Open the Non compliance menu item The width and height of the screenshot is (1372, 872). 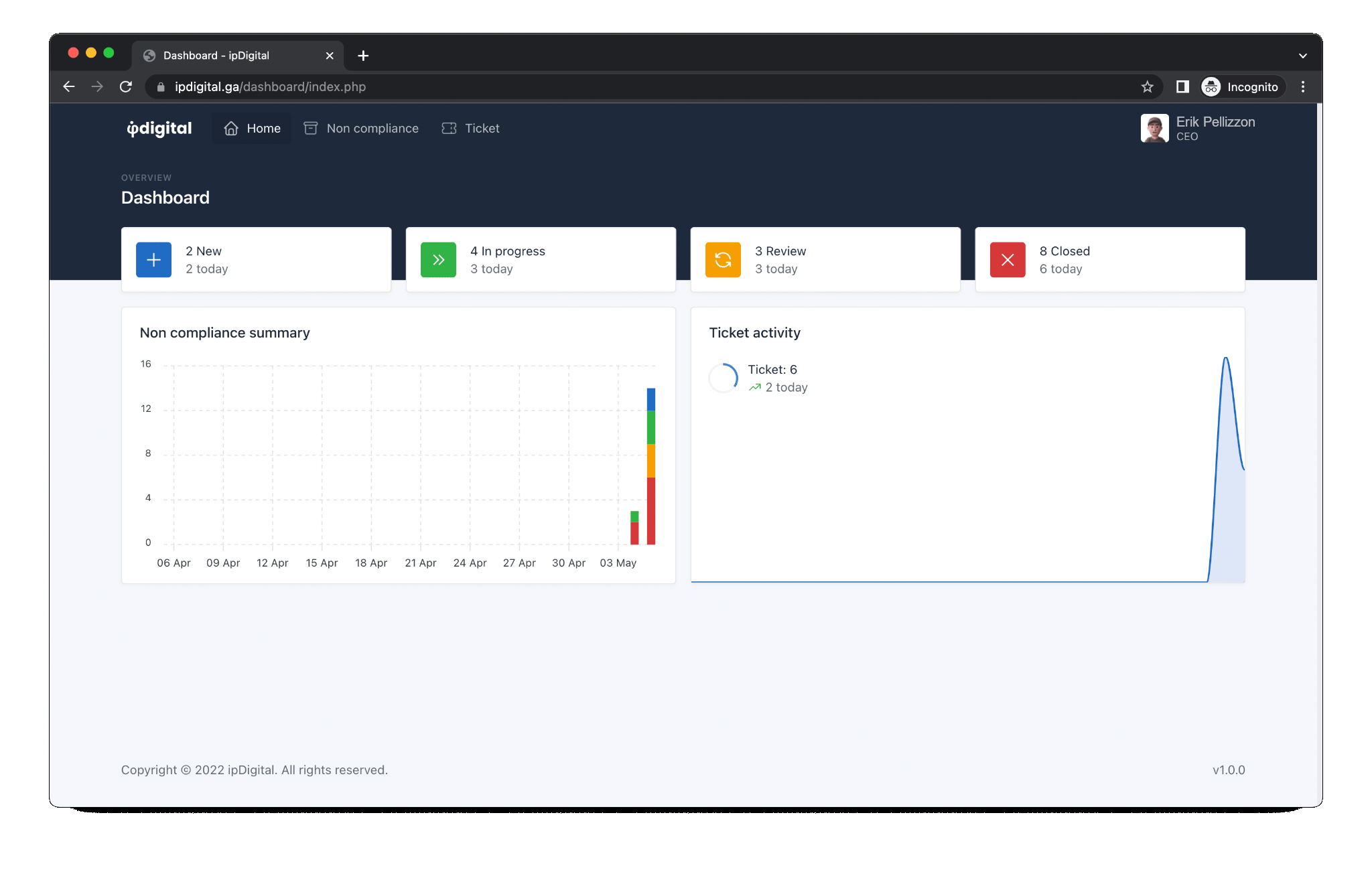[x=361, y=129]
